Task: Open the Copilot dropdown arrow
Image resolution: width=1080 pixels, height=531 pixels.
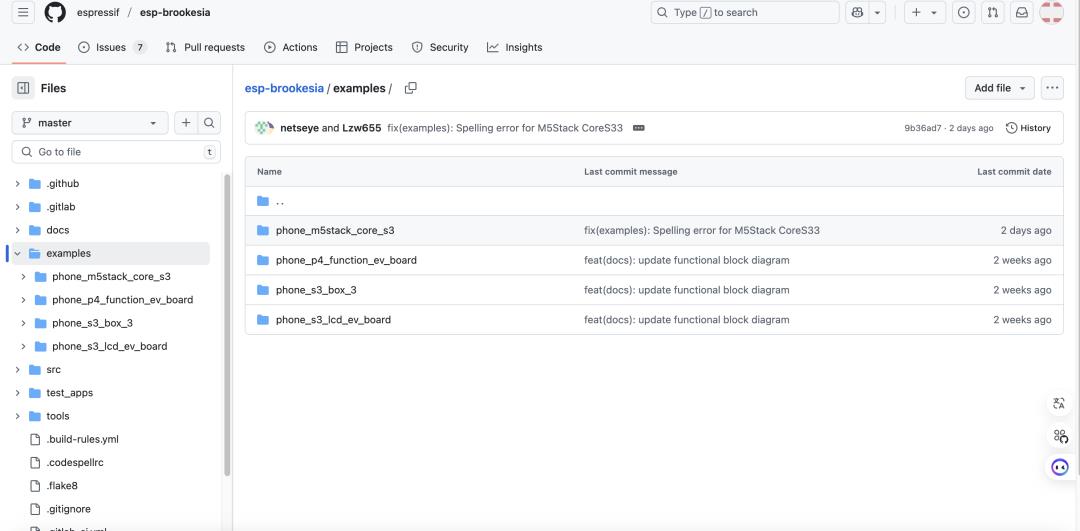Action: click(878, 12)
